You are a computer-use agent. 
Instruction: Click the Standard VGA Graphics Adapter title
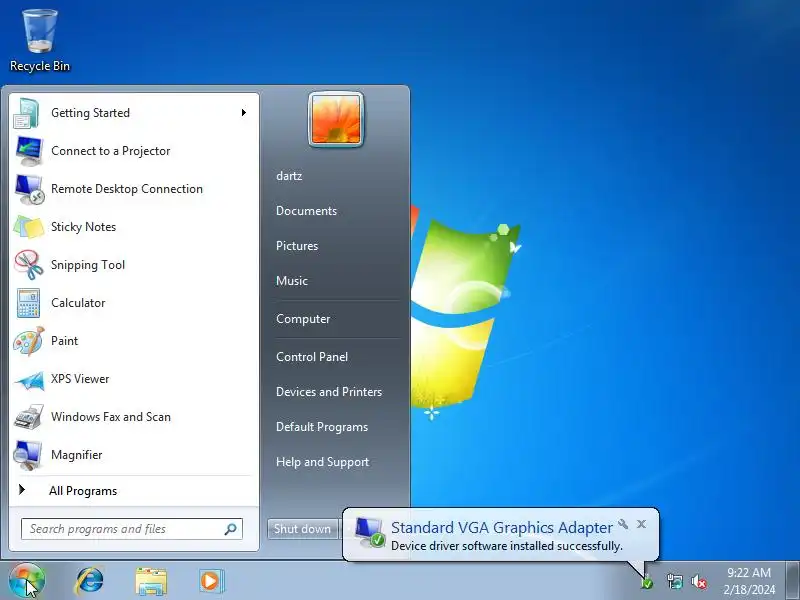pyautogui.click(x=502, y=528)
